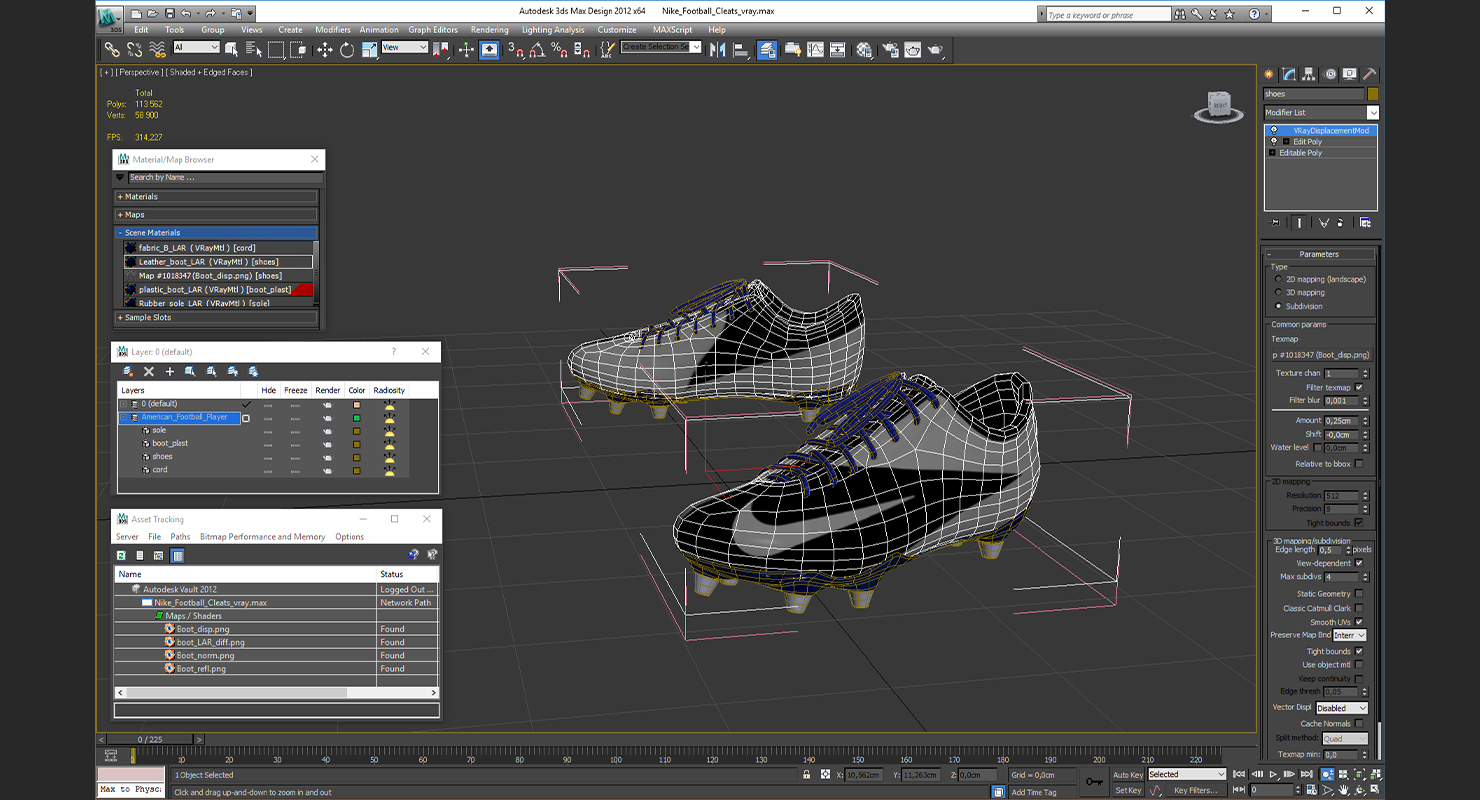Switch to the Hierarchy command panel tab
Screen dimensions: 1480x800
[x=1309, y=74]
